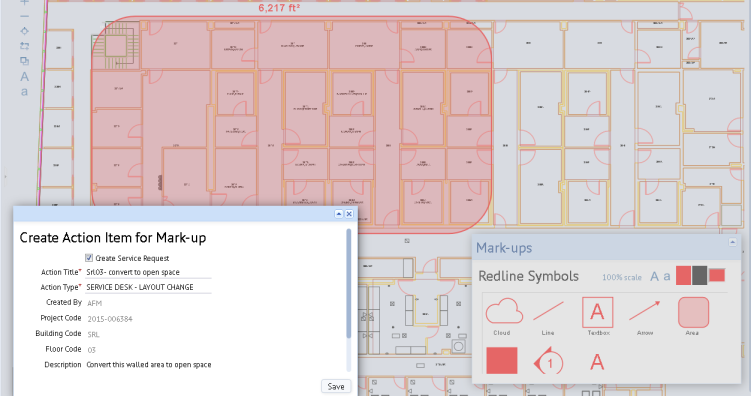This screenshot has width=752, height=396.
Task: Pick the numbered callout symbol
Action: pos(548,361)
